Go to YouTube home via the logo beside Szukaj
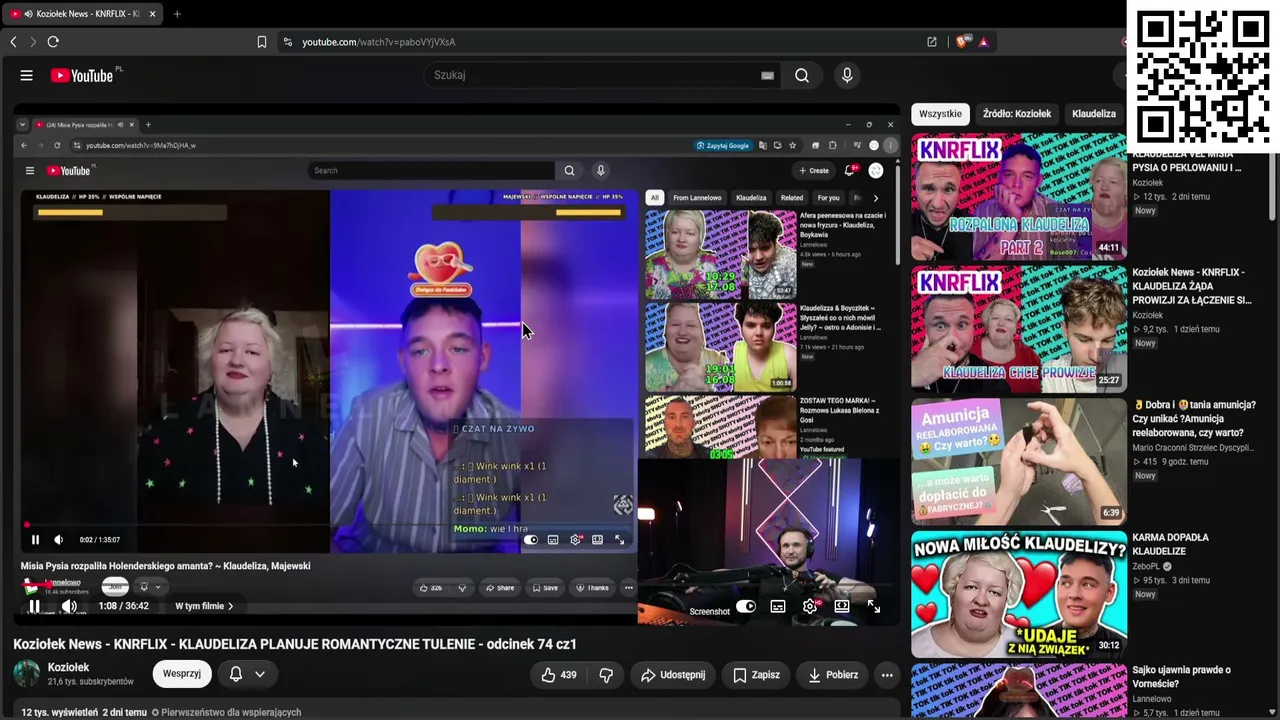 pos(84,75)
